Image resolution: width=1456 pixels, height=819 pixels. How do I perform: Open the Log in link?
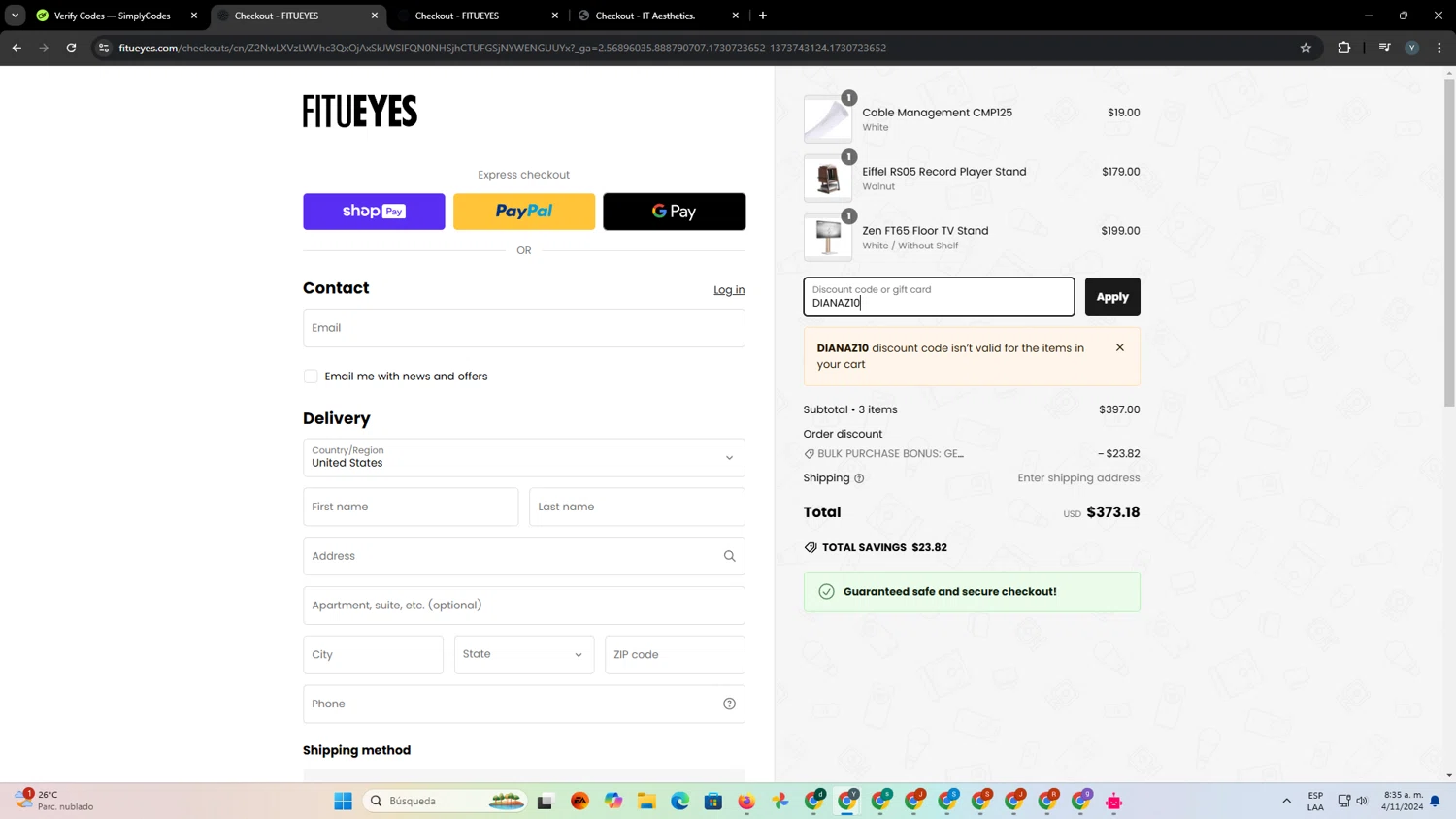click(x=729, y=290)
